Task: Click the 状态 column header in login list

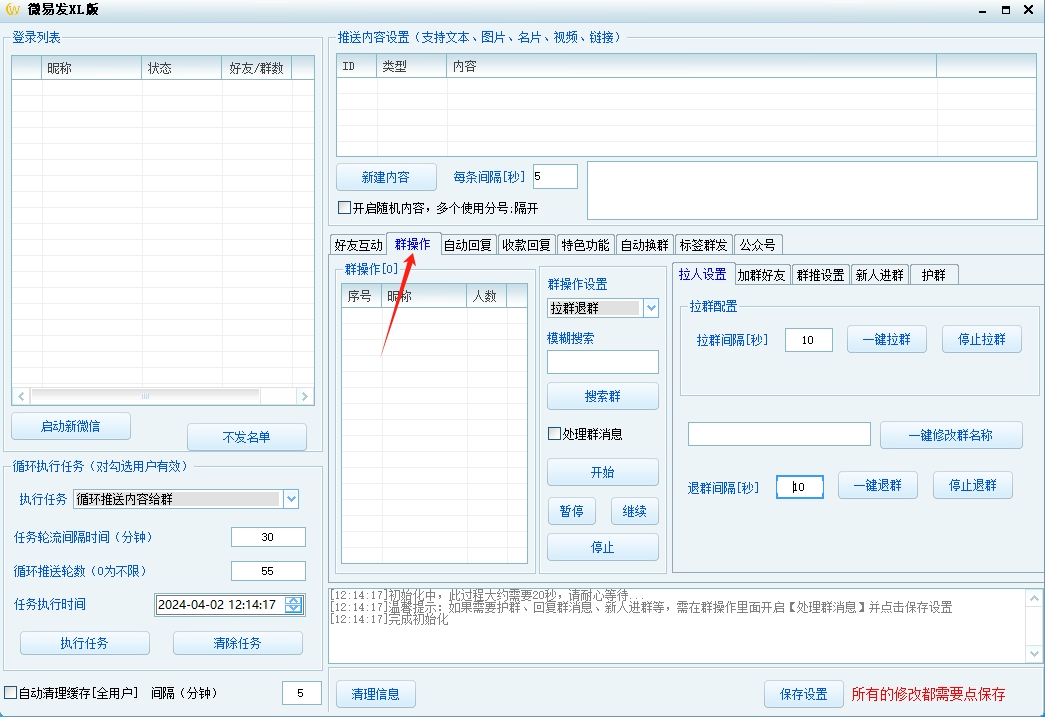Action: pyautogui.click(x=181, y=68)
